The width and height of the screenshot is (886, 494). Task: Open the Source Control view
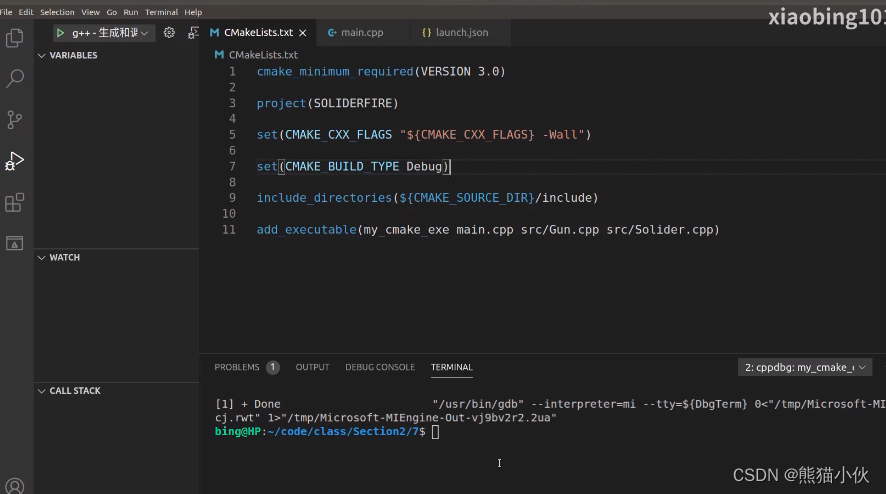pyautogui.click(x=15, y=119)
